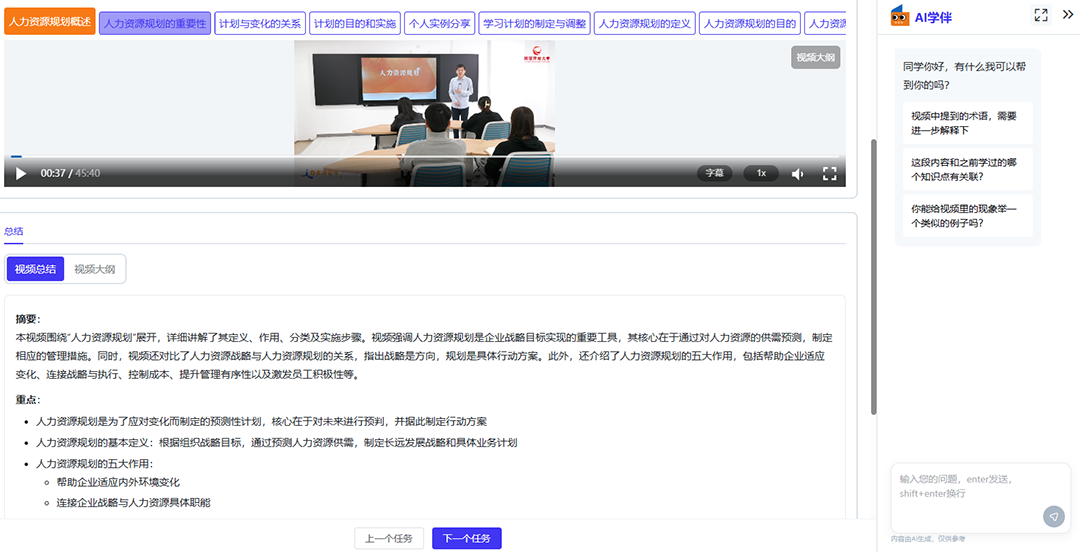Show the 视频大纲 overlay on the video
The height and width of the screenshot is (552, 1080).
(x=816, y=57)
